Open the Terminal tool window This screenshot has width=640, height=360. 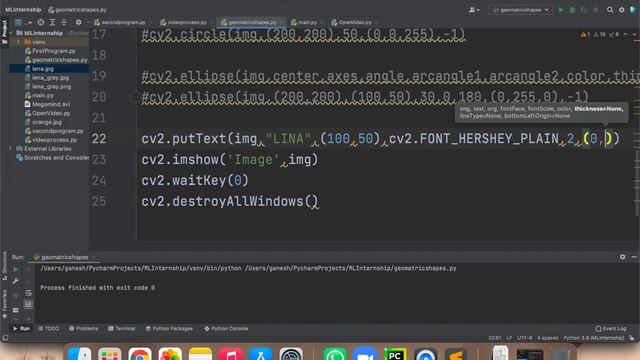[121, 329]
